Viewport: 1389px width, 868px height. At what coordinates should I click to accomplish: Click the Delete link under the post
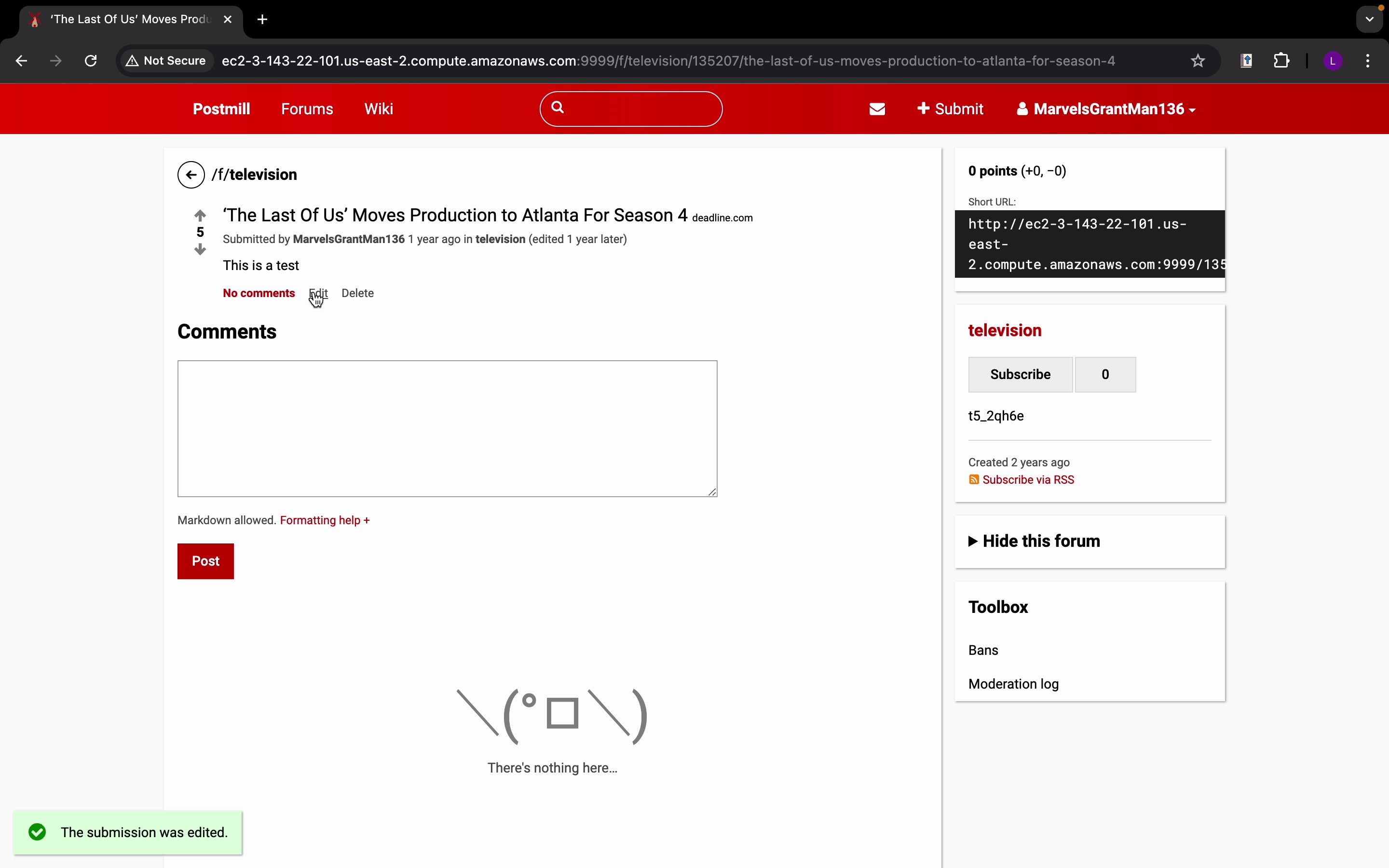coord(357,293)
